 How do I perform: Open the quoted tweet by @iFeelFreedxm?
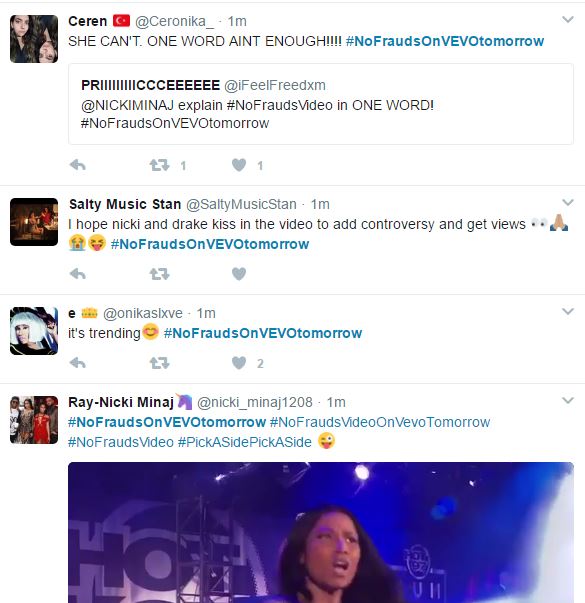321,104
